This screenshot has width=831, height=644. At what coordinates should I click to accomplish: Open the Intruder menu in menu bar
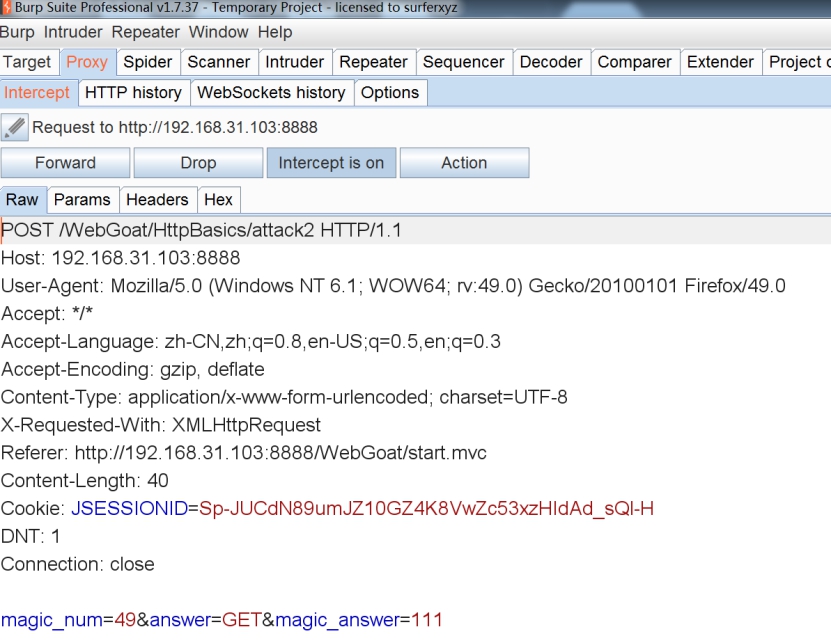pyautogui.click(x=73, y=32)
